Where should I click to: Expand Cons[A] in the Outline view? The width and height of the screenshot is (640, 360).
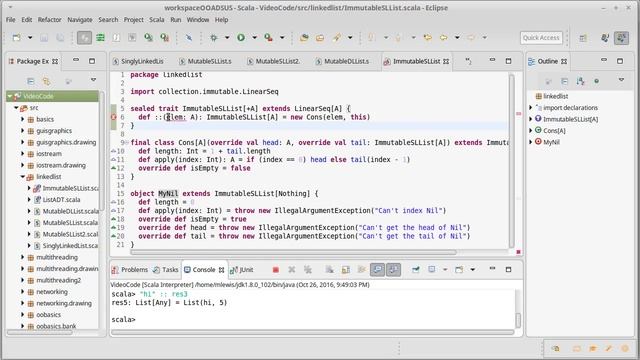coord(531,131)
